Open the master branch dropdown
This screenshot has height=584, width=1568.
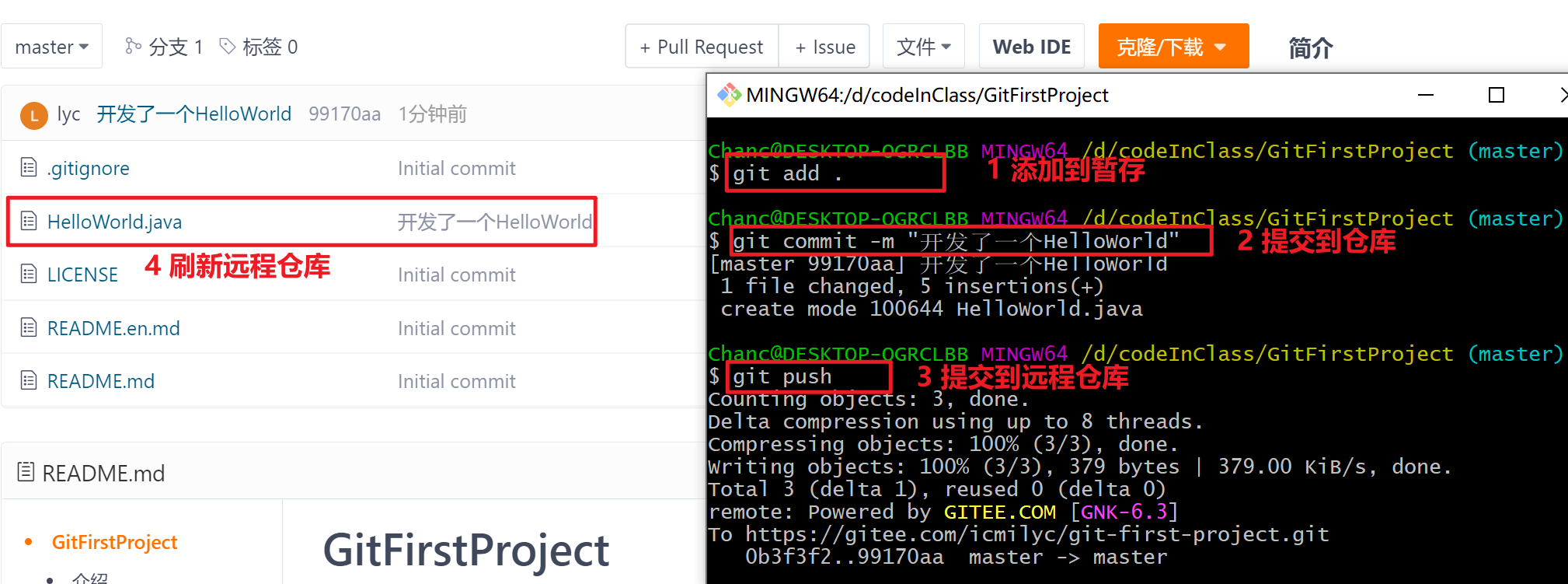click(51, 47)
